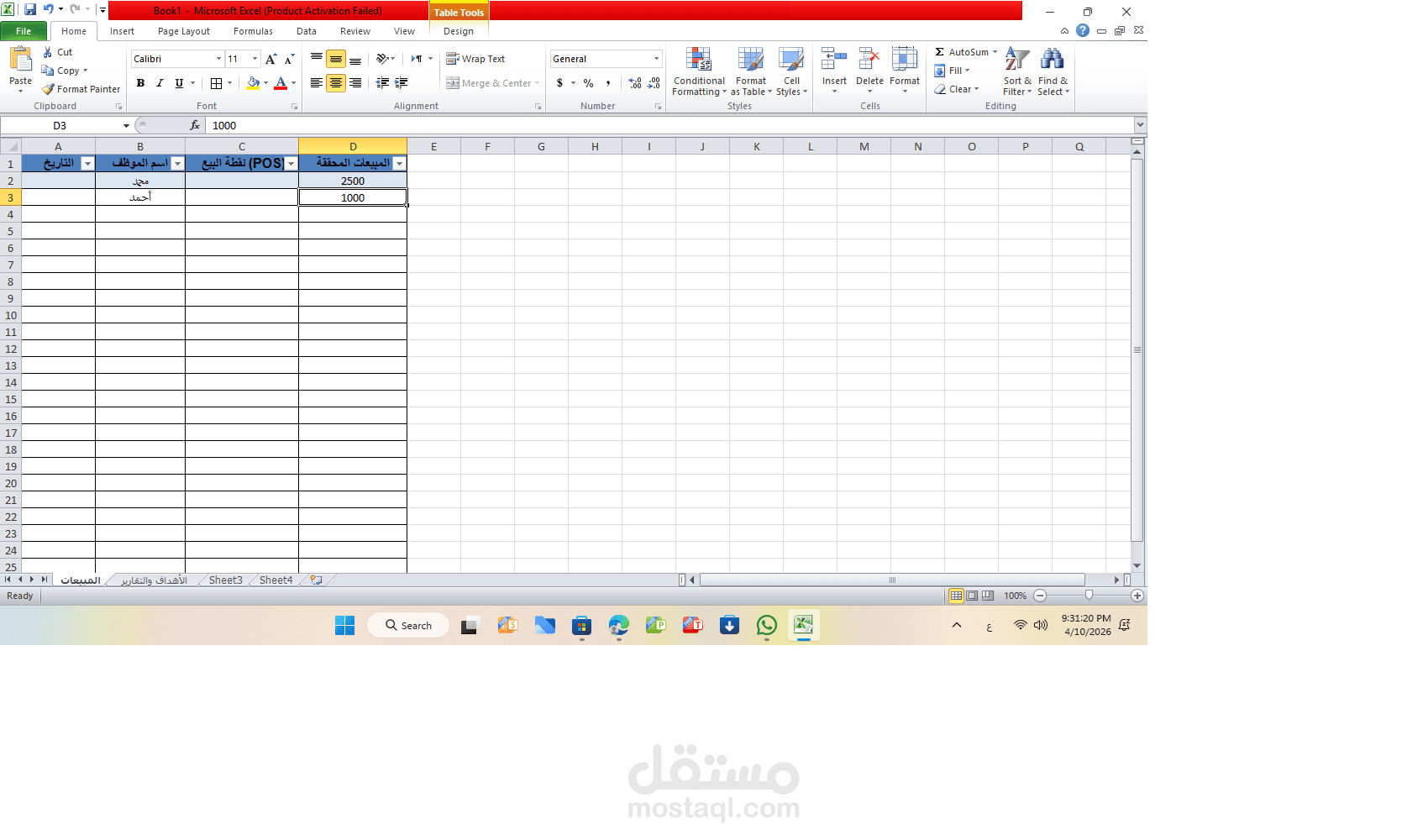Toggle Bold formatting
Image resolution: width=1428 pixels, height=840 pixels.
pyautogui.click(x=140, y=83)
